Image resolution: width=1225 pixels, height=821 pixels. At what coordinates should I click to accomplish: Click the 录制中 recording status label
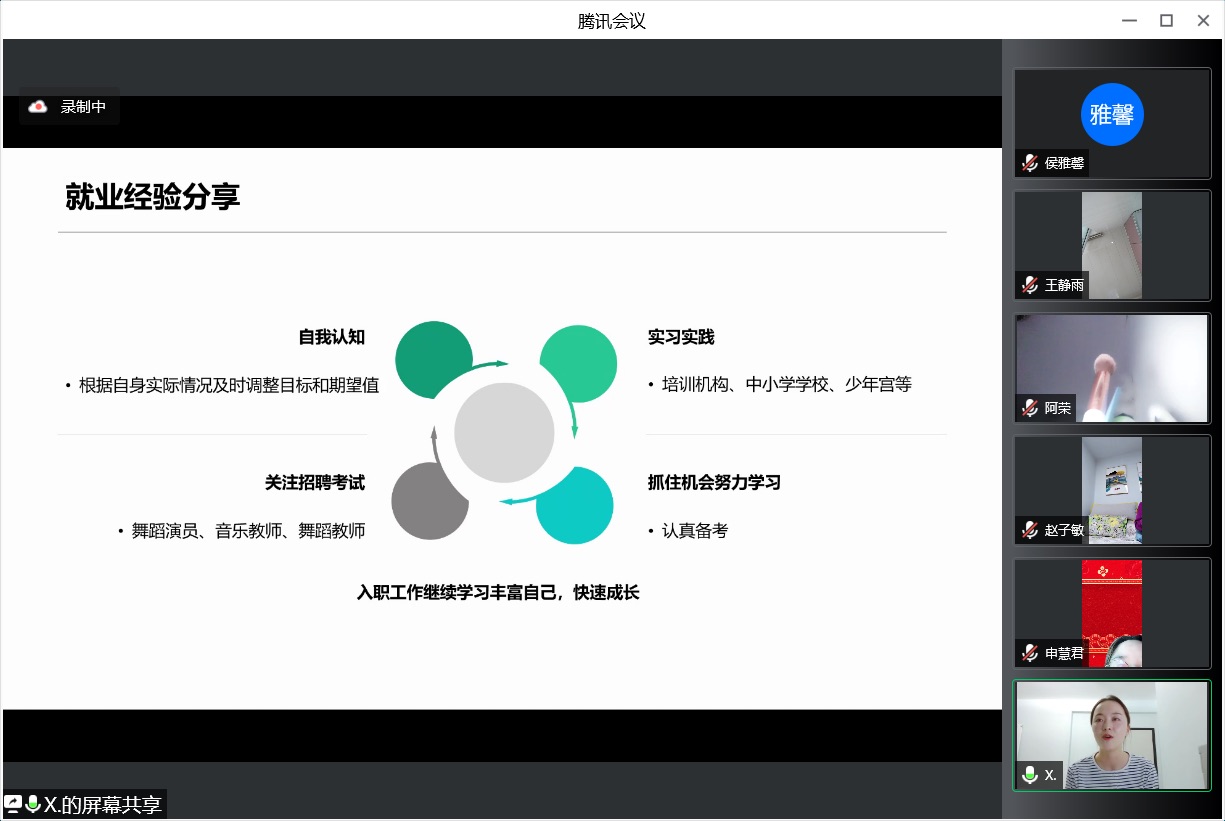point(83,106)
